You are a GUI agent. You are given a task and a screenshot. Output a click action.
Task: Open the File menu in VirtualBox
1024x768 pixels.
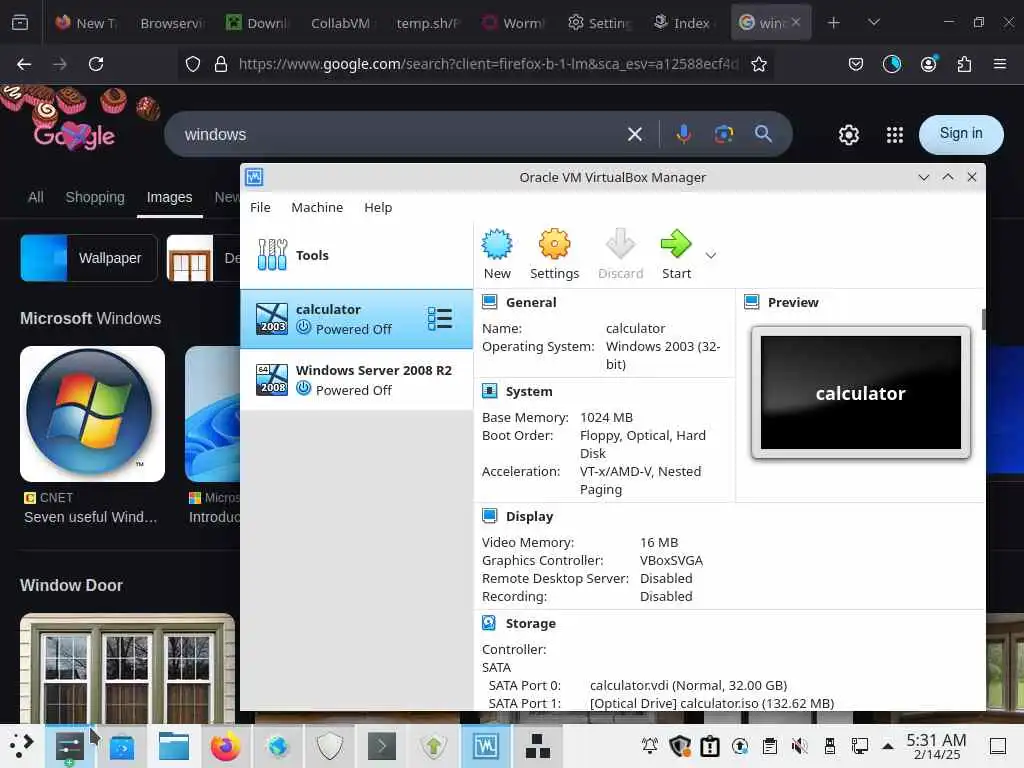pos(260,207)
